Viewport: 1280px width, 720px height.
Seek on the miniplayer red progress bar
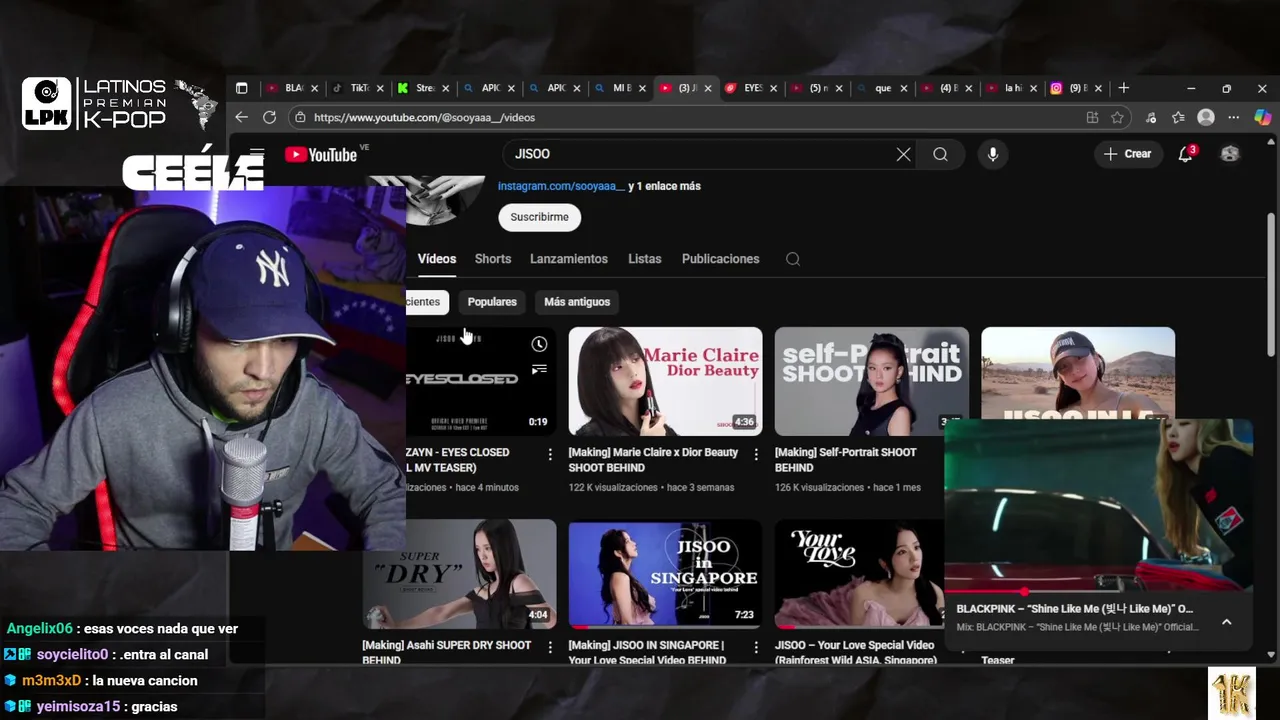(1098, 592)
